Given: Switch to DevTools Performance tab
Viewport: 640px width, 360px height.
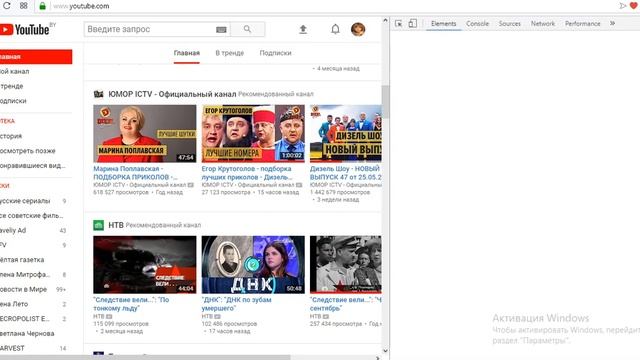Looking at the screenshot, I should 583,24.
